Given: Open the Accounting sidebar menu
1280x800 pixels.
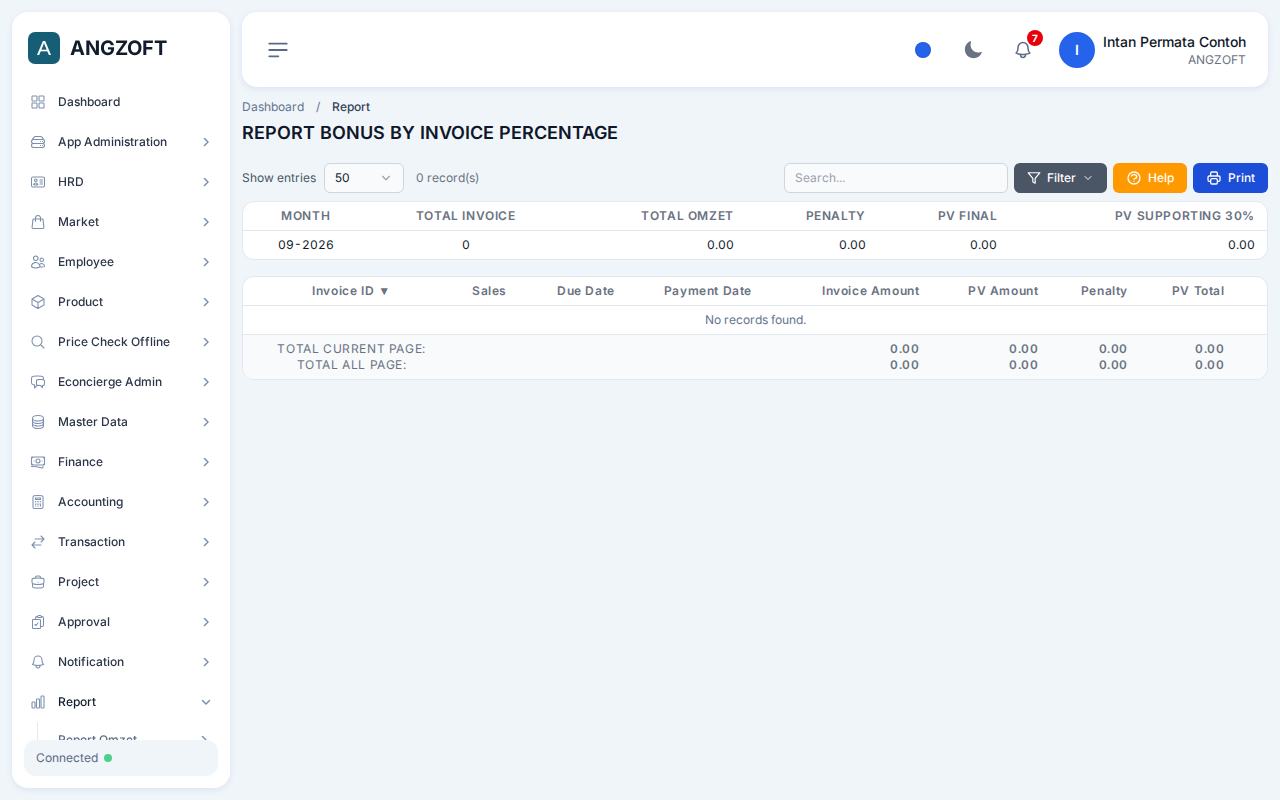Looking at the screenshot, I should (121, 502).
